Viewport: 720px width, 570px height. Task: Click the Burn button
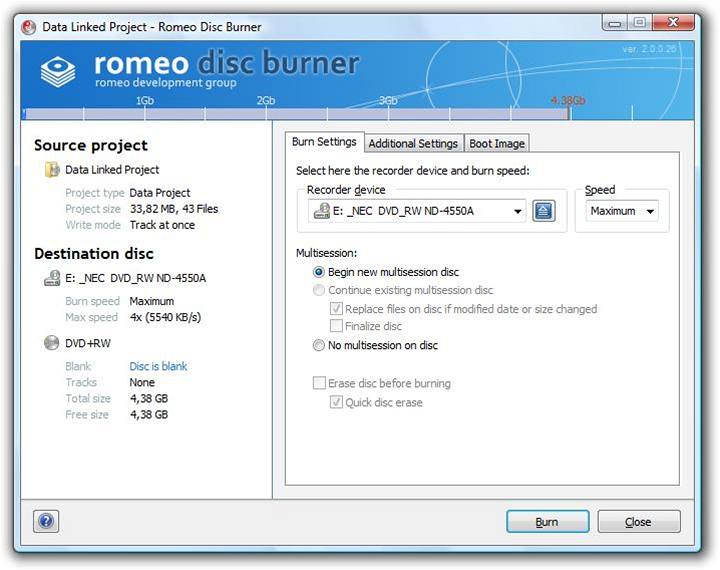547,522
